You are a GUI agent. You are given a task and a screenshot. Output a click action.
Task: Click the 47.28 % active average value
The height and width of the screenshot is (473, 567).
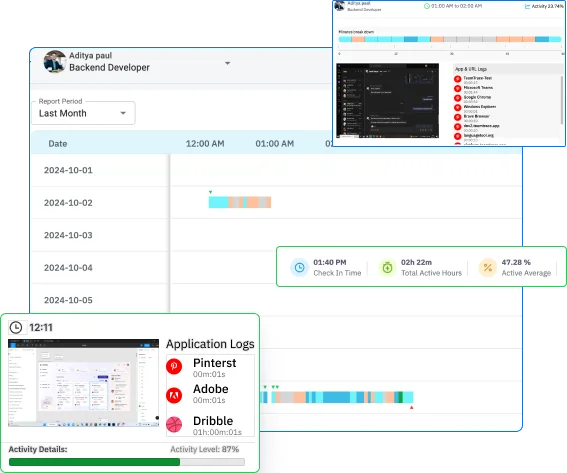[516, 262]
